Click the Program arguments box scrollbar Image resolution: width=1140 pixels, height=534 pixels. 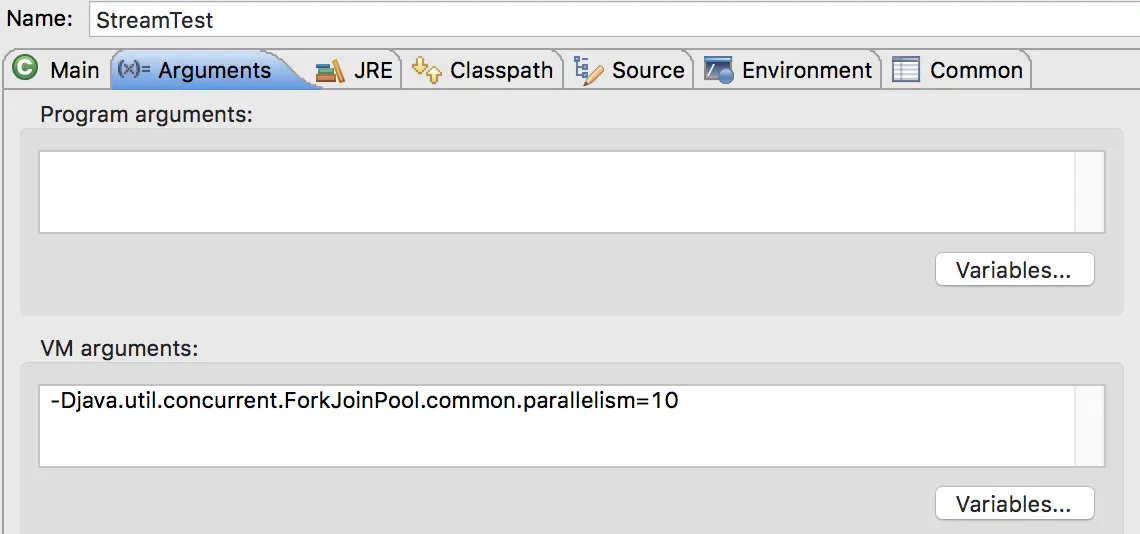(1089, 192)
